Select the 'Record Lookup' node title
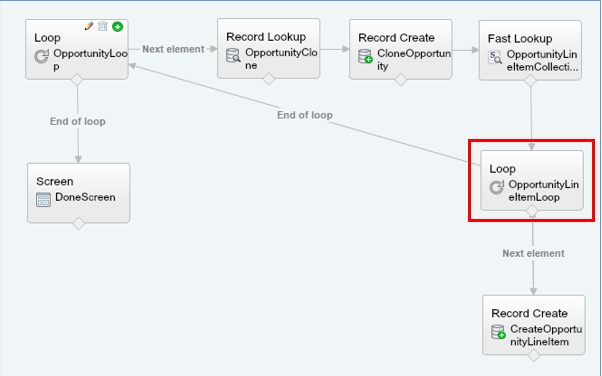Viewport: 602px width, 376px height. click(266, 37)
